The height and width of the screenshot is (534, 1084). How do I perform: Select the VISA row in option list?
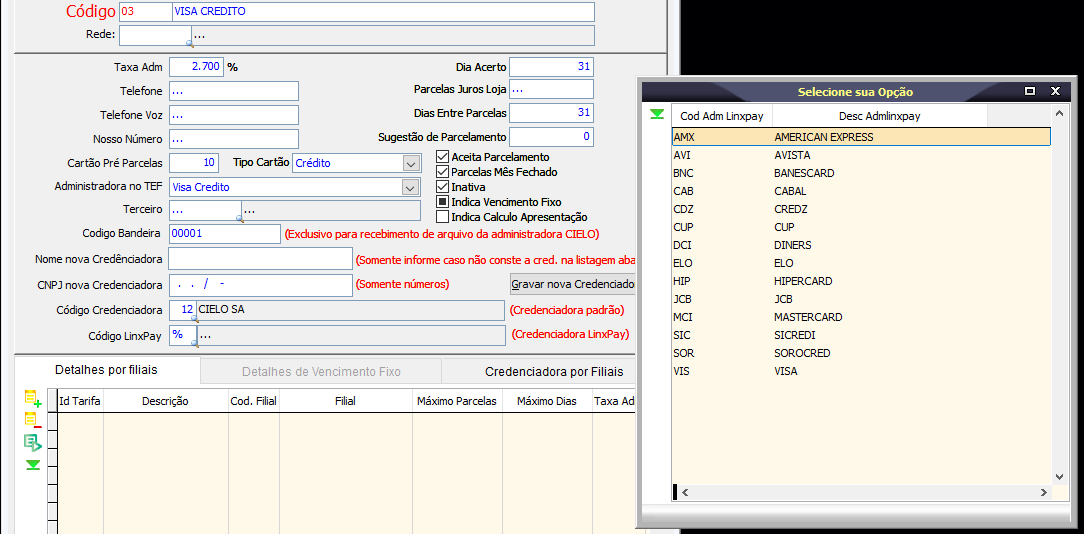click(x=861, y=371)
